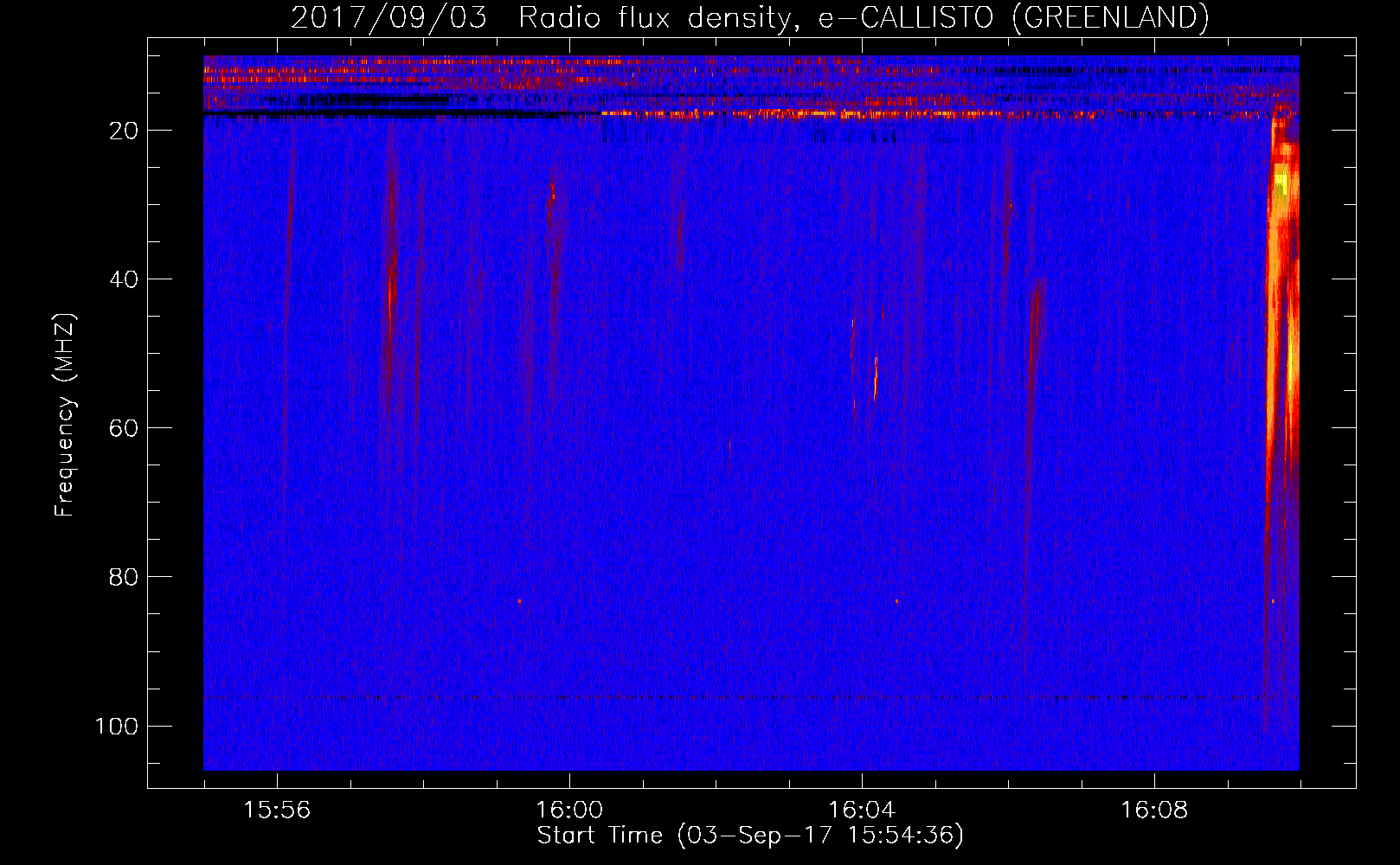Click the "Frequency (MHZ)" axis label

click(x=65, y=414)
